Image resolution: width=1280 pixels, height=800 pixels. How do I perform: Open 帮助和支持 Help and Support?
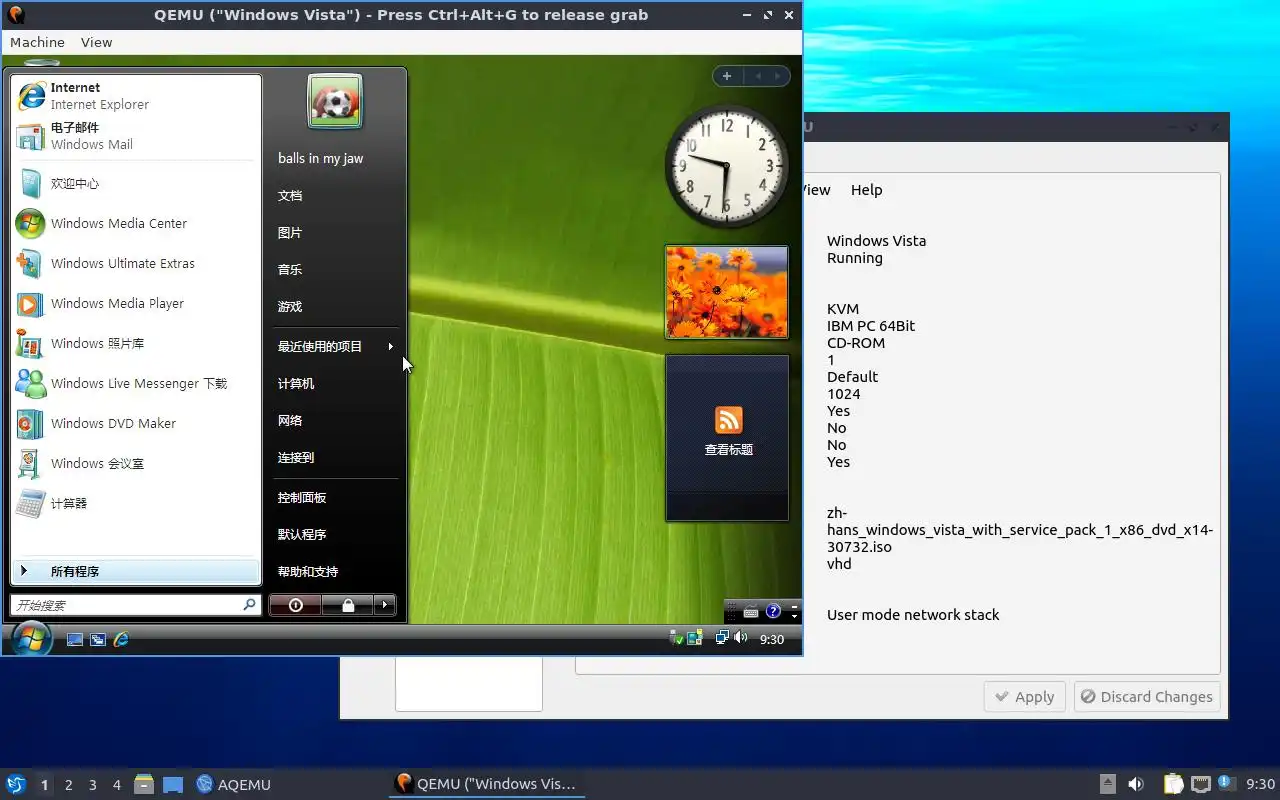point(336,572)
